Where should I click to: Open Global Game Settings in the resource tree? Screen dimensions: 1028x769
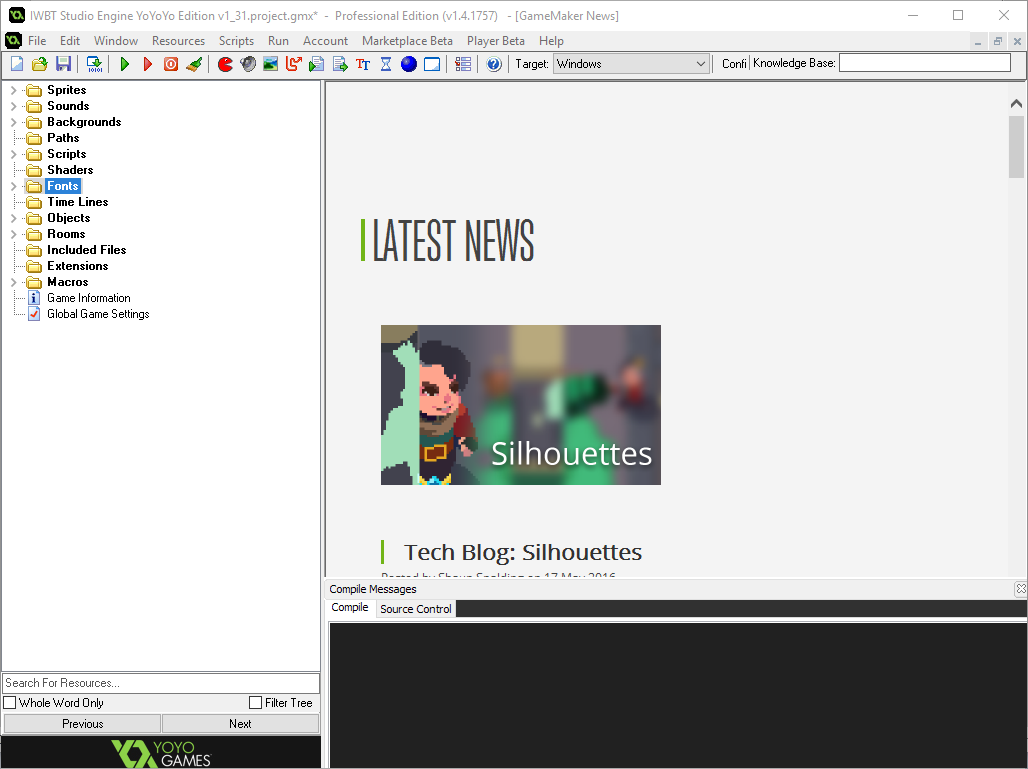click(98, 314)
